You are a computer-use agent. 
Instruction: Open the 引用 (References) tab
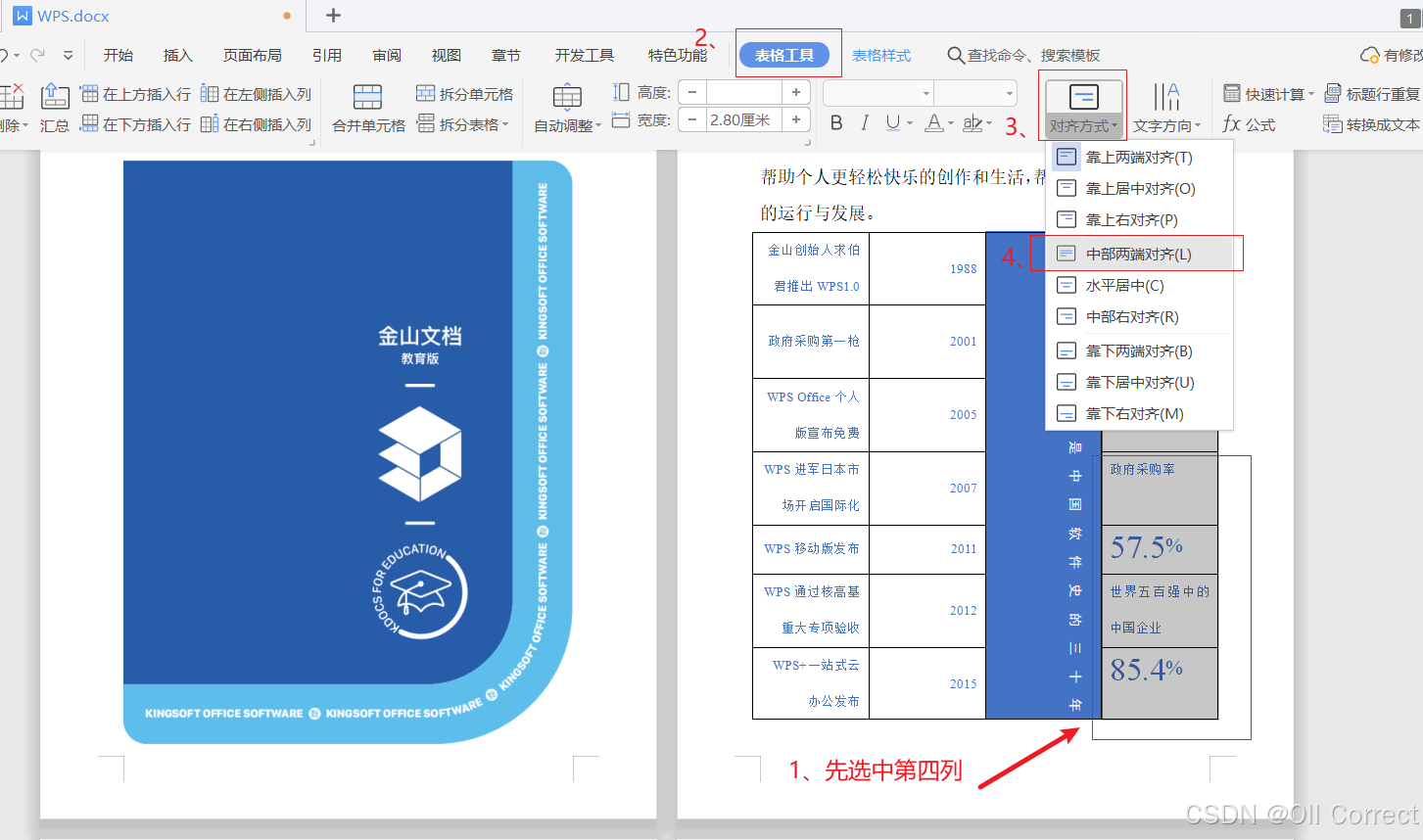[326, 55]
